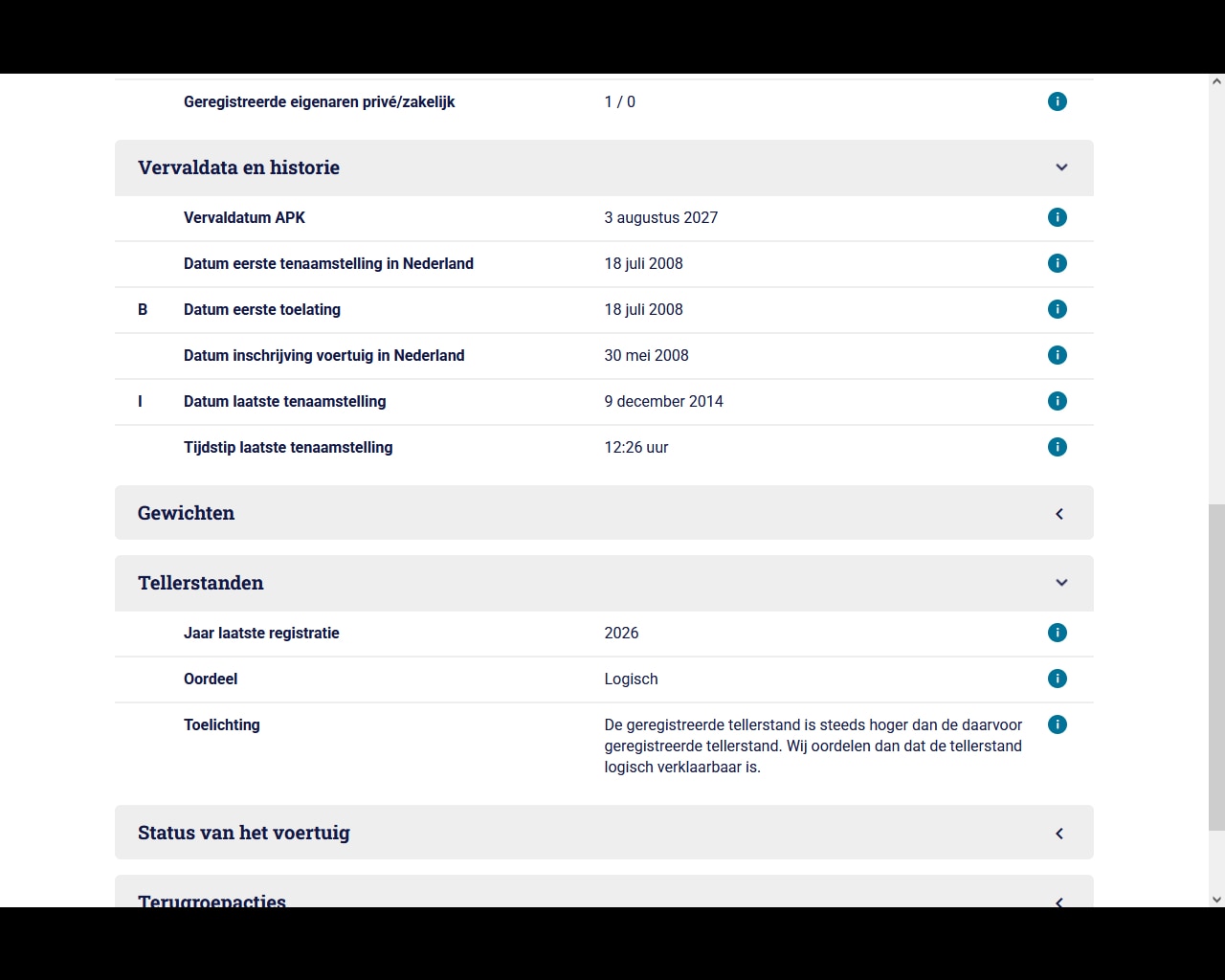Show info for Datum eerste tenaamstelling in Nederland
The image size is (1225, 980).
tap(1058, 263)
